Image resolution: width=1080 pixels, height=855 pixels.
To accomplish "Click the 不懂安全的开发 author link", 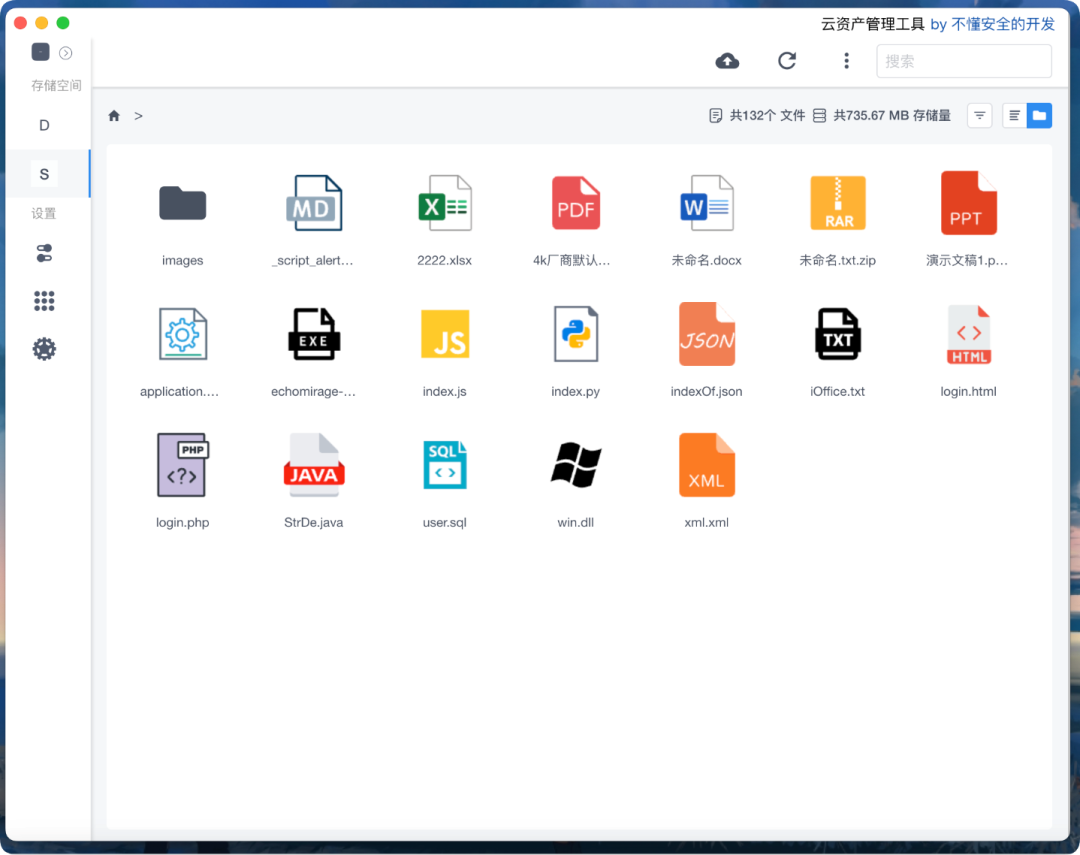I will [x=1003, y=25].
